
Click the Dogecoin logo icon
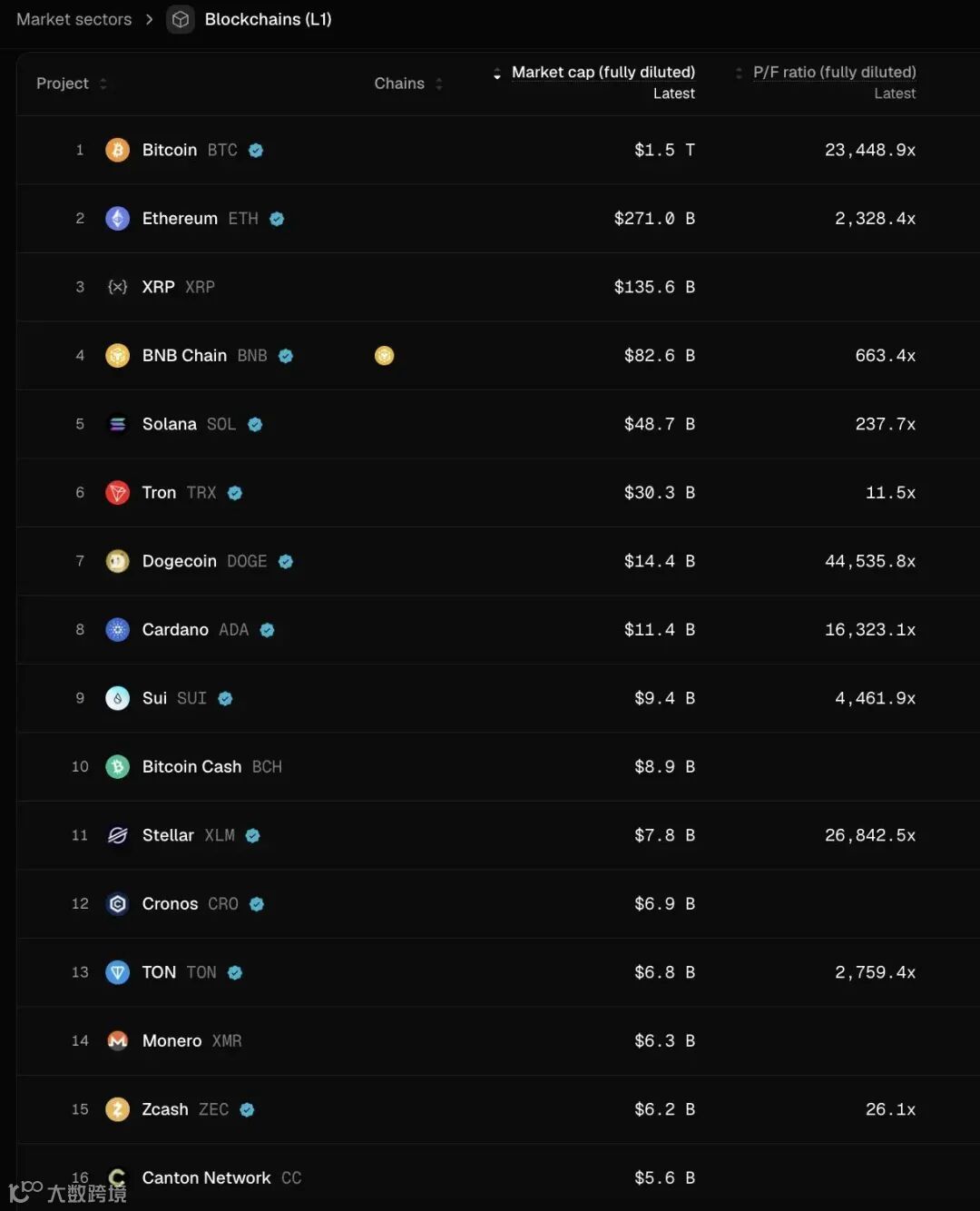[117, 561]
